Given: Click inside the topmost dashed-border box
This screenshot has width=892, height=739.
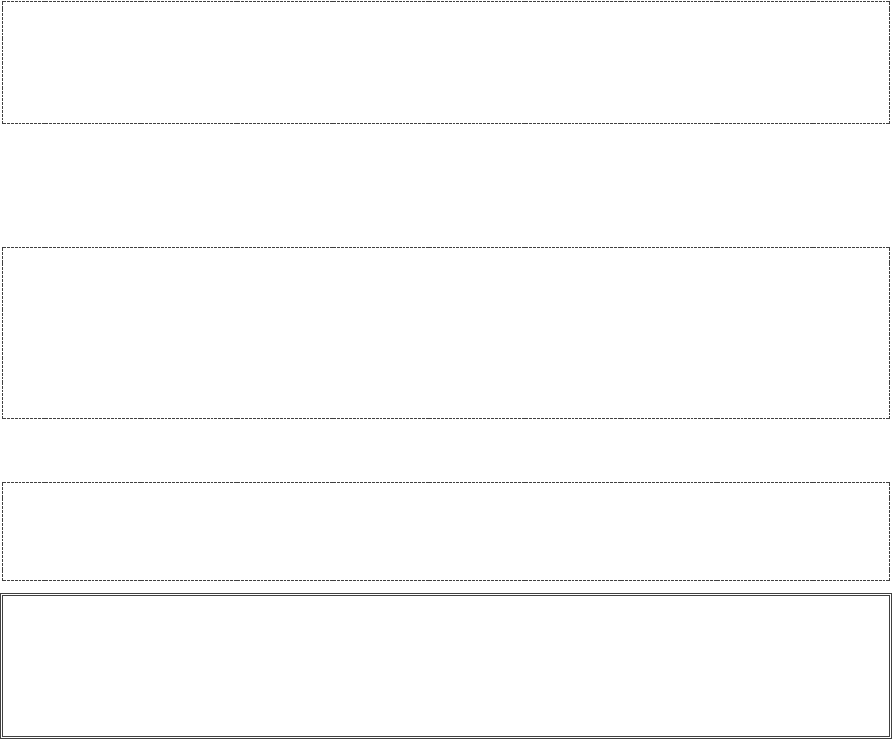Looking at the screenshot, I should (x=445, y=62).
